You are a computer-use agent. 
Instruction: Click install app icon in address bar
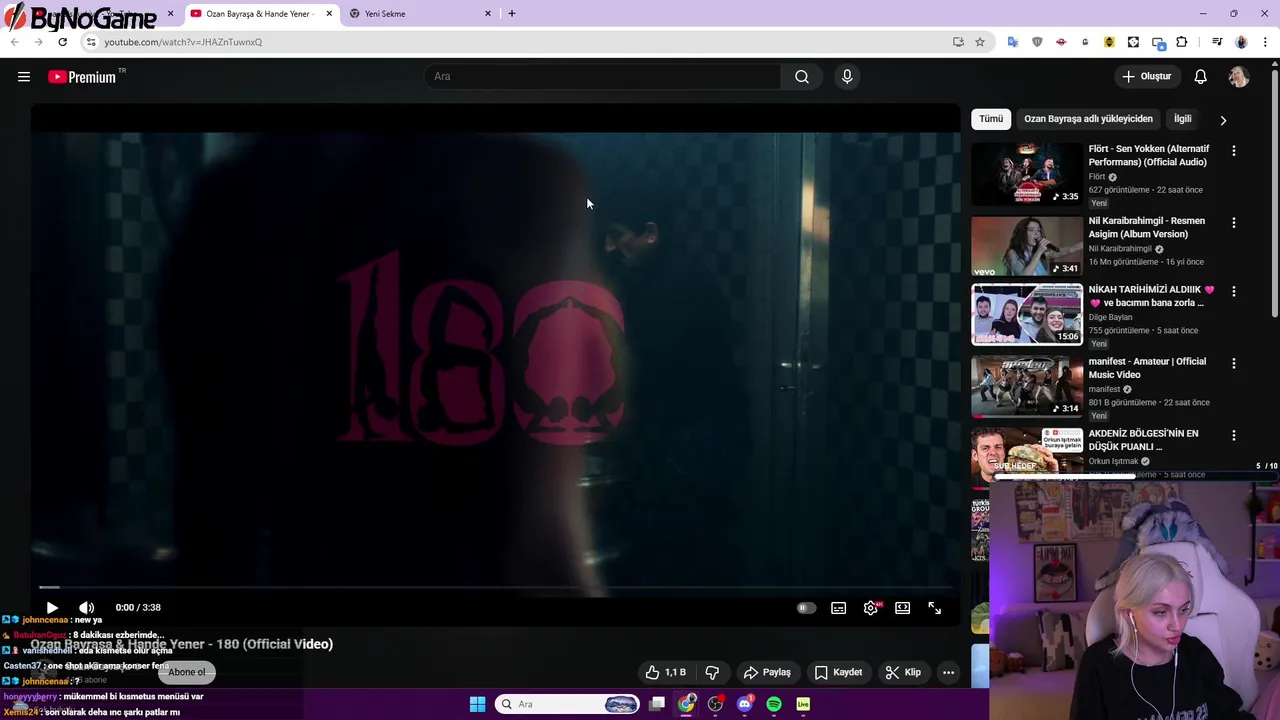958,42
